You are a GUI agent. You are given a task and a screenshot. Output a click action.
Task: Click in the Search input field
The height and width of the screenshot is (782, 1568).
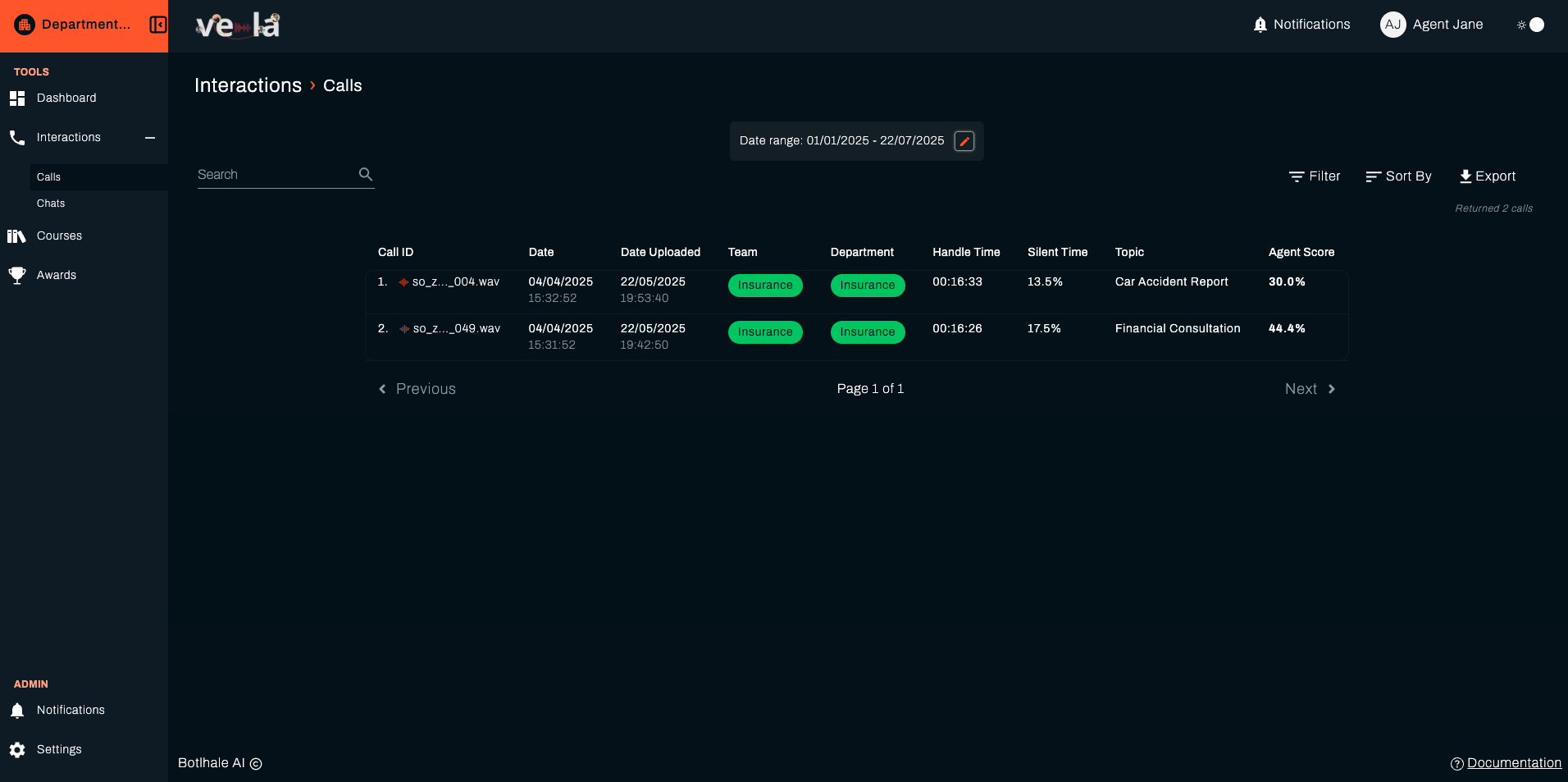[x=275, y=175]
